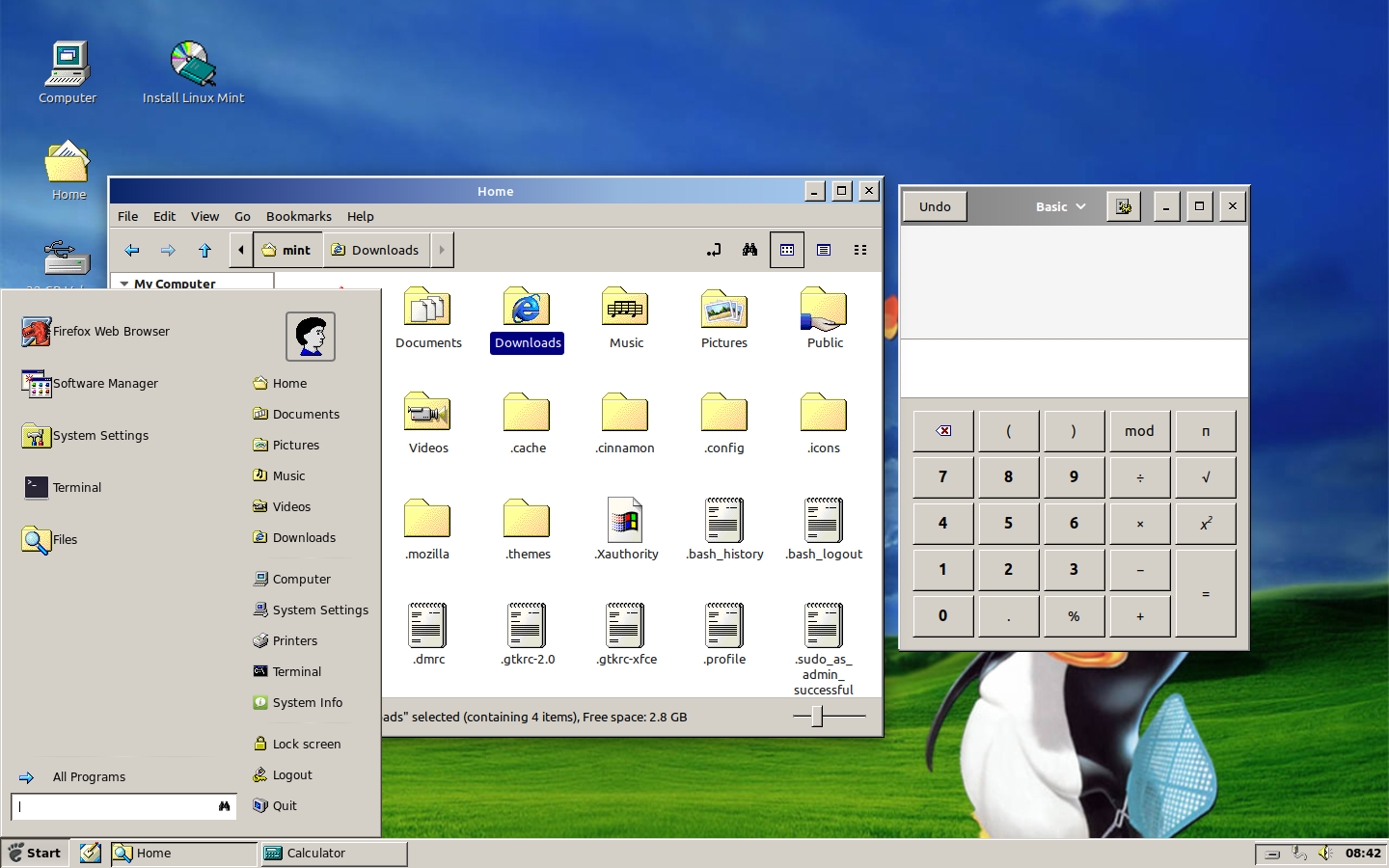1389x868 pixels.
Task: Open the Home folder on desktop
Action: (68, 171)
